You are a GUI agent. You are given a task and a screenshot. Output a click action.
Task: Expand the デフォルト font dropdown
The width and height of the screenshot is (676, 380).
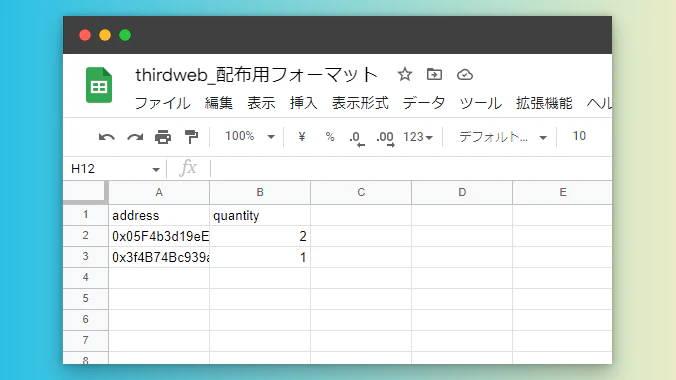(x=503, y=137)
